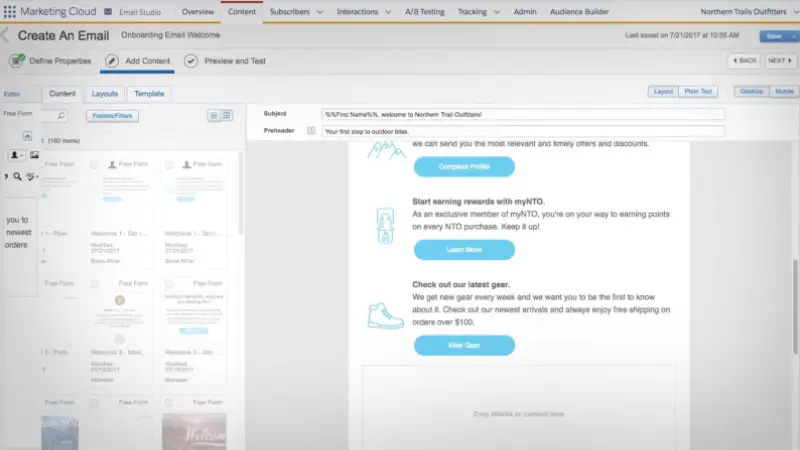Select the Content panel tab beside Layouts
800x450 pixels.
point(62,94)
